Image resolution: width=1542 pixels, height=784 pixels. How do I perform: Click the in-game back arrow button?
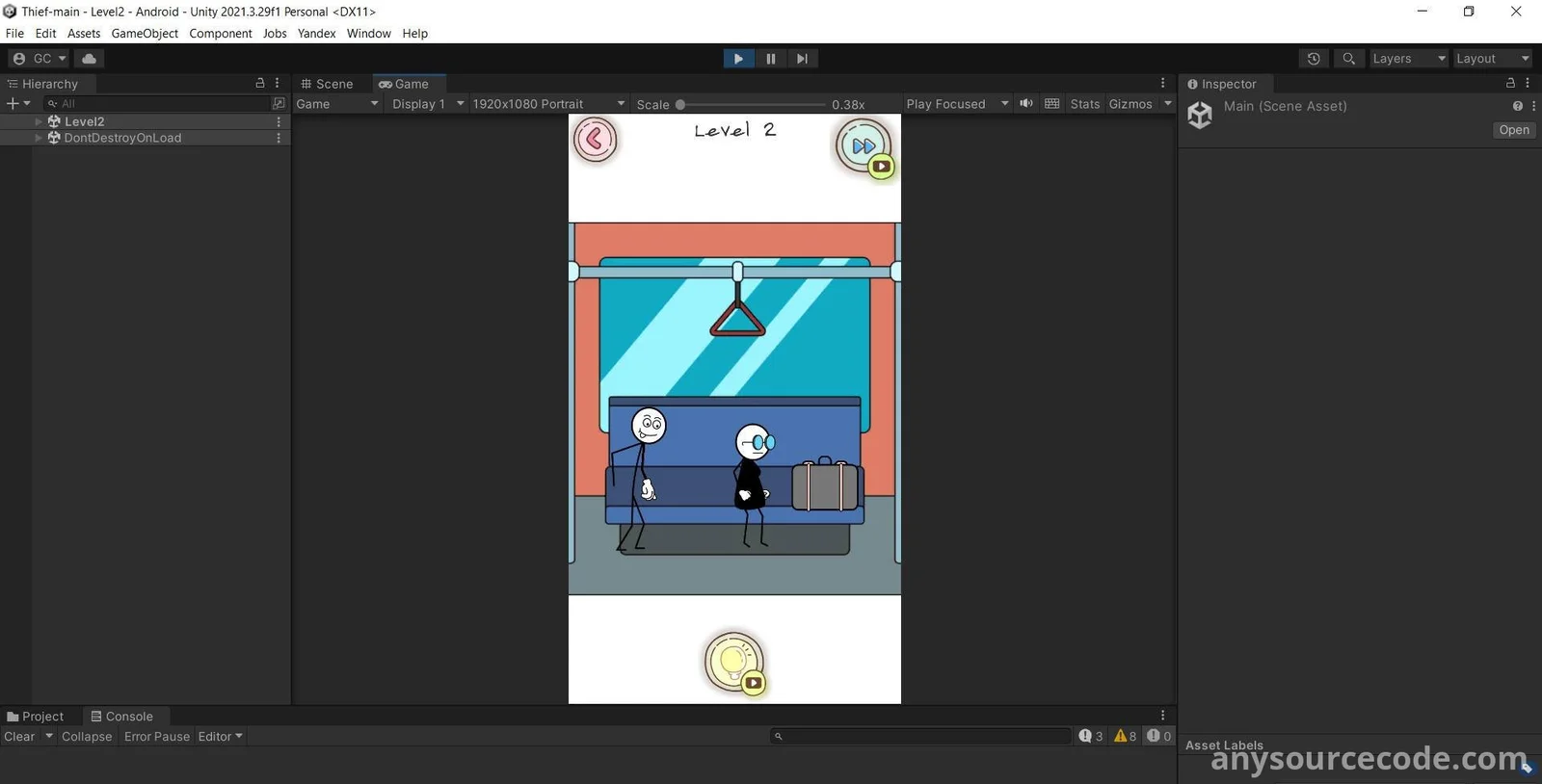click(595, 140)
